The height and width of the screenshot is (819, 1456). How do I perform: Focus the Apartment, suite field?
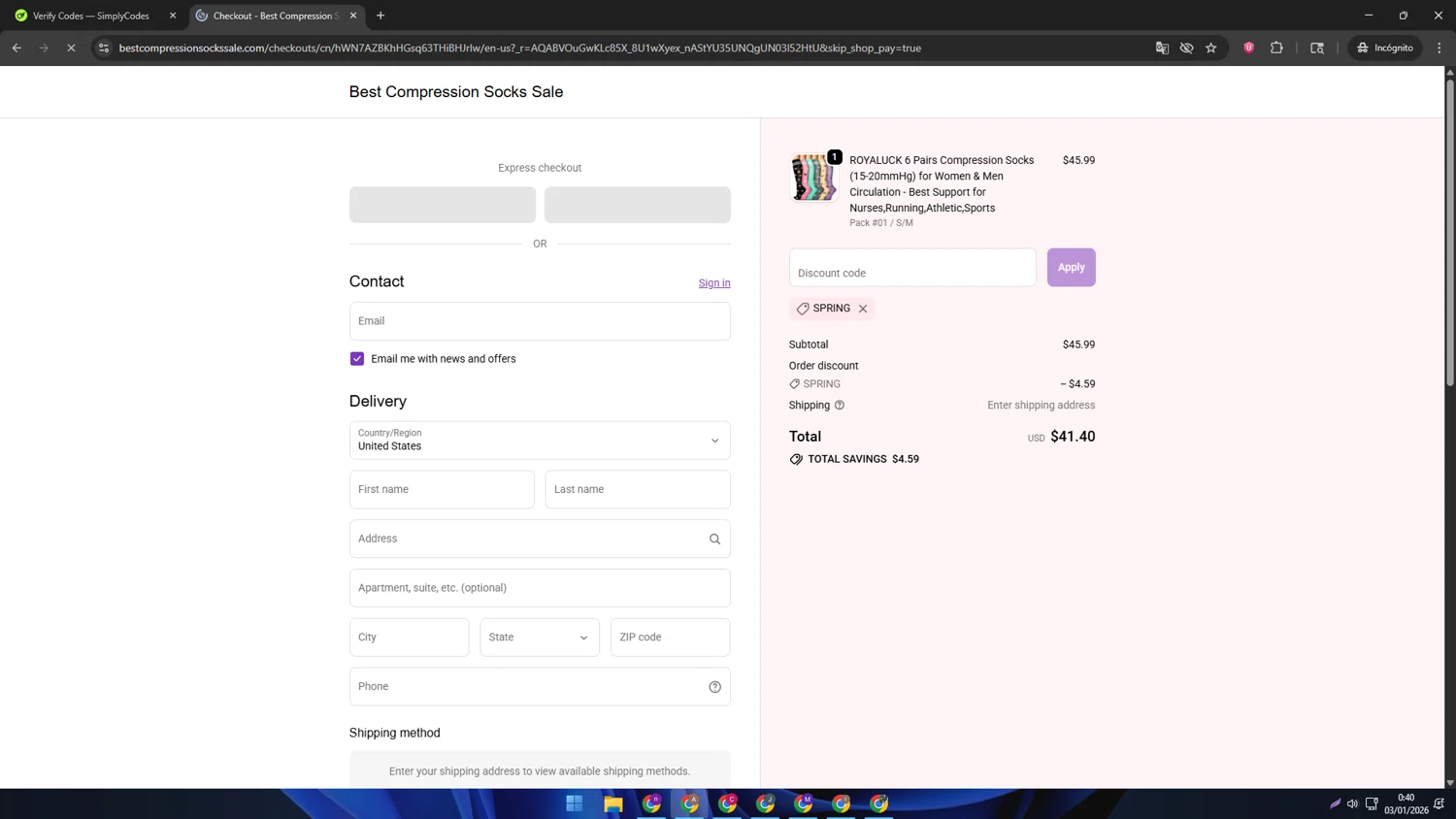(540, 588)
